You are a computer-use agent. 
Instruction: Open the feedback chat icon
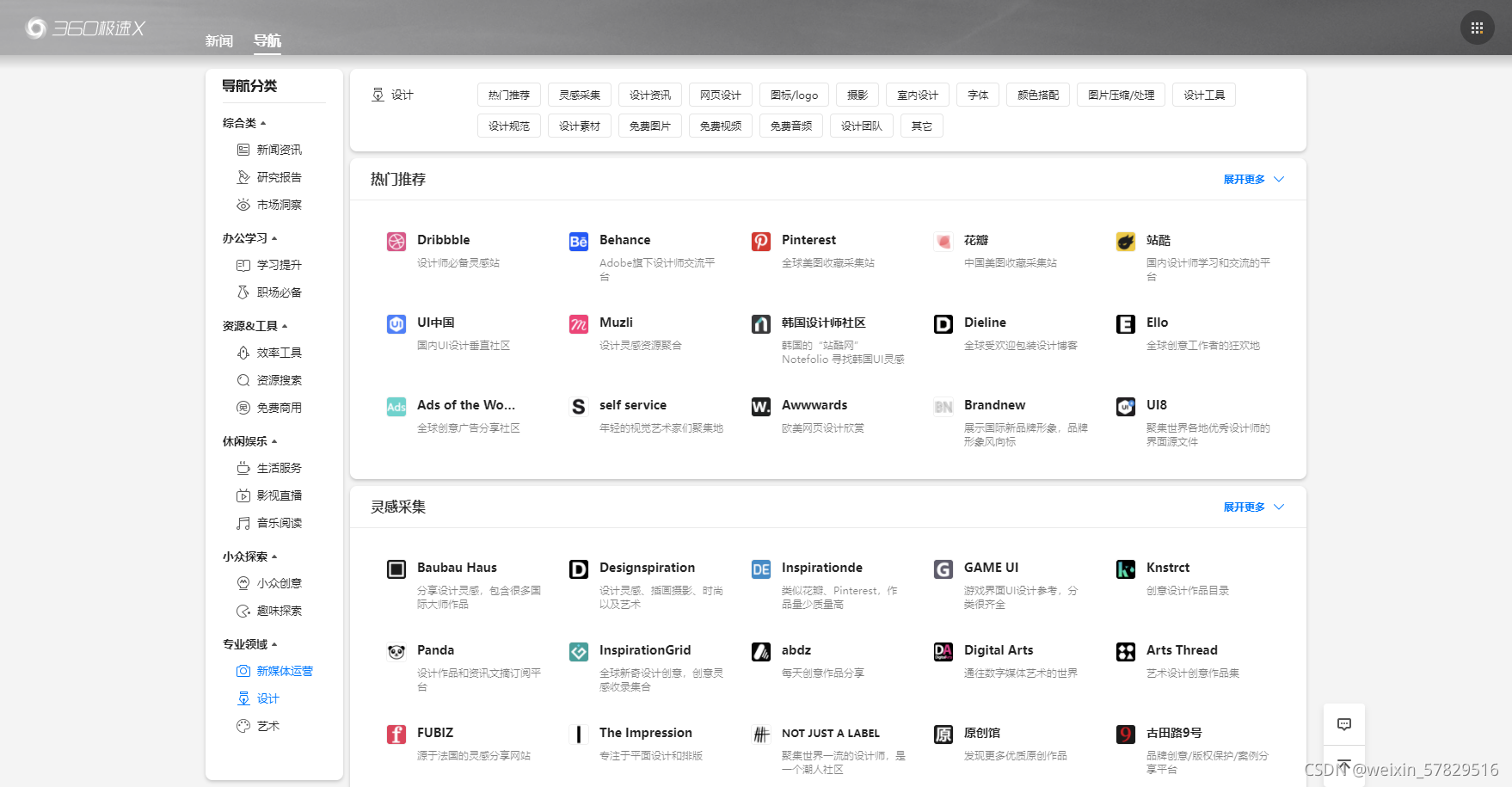point(1344,724)
